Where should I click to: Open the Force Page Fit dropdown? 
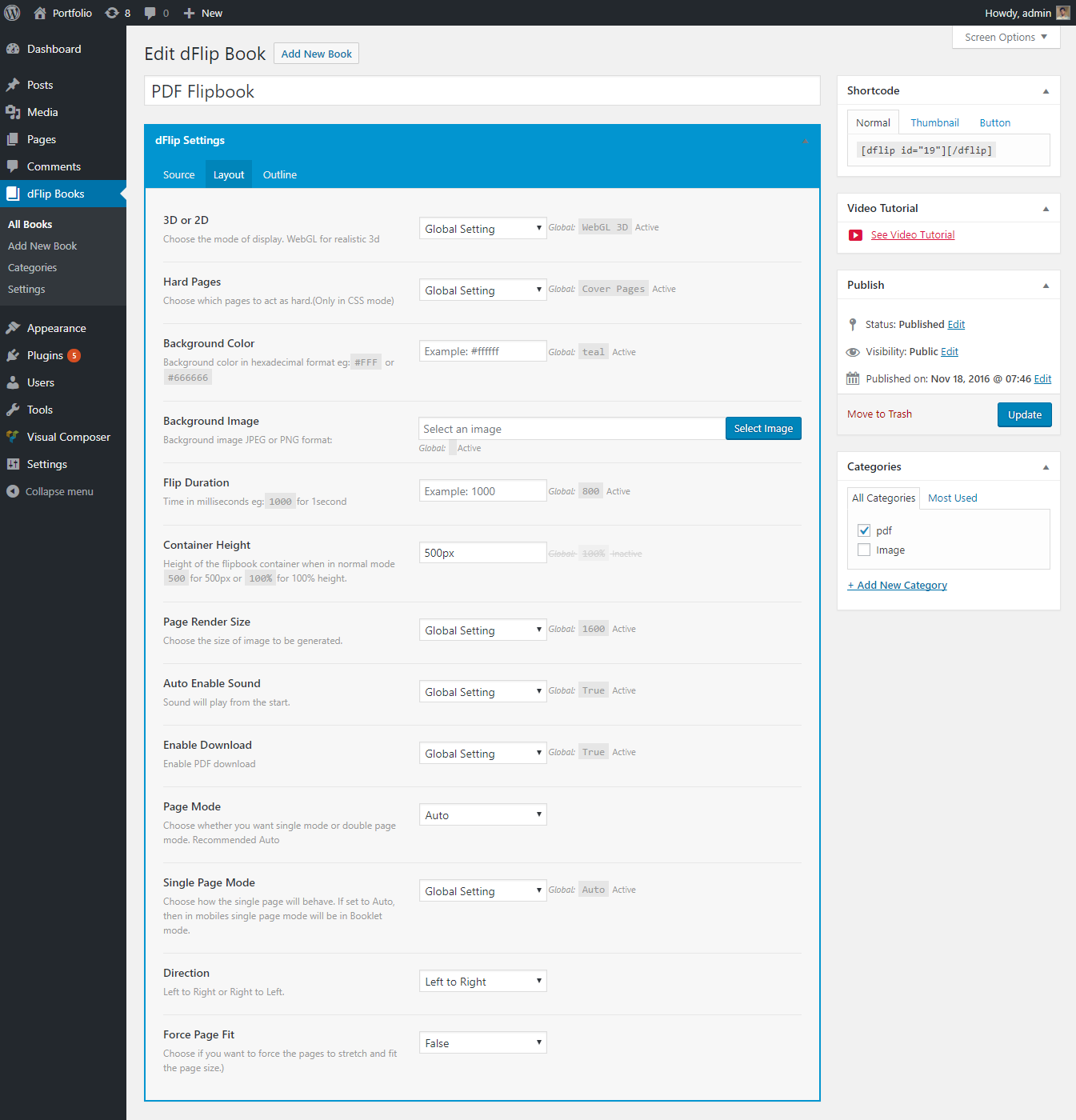pyautogui.click(x=482, y=1042)
